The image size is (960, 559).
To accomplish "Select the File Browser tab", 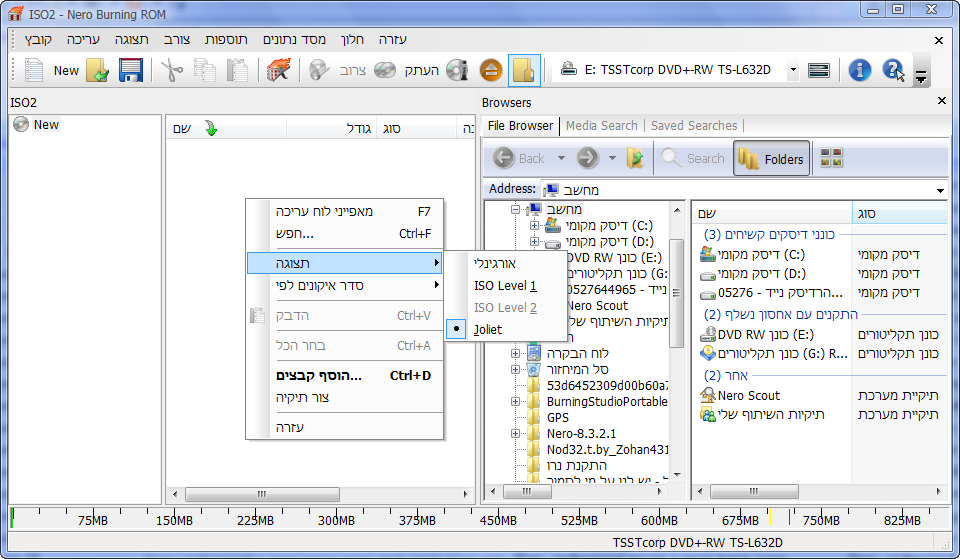I will tap(520, 126).
